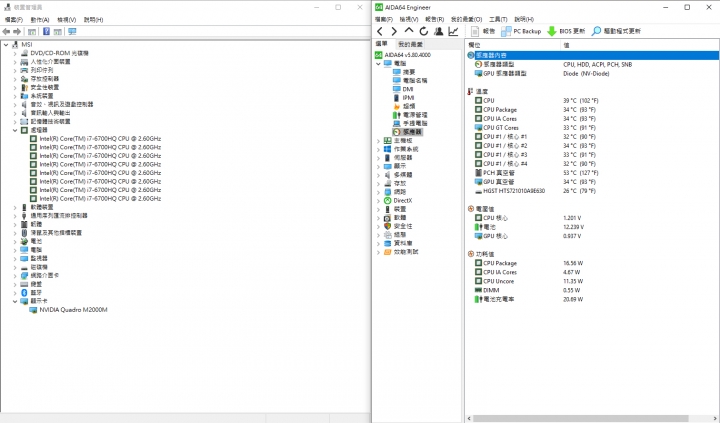Expand the DVD/CD-ROM node
Screen dimensions: 720x423
click(x=15, y=53)
